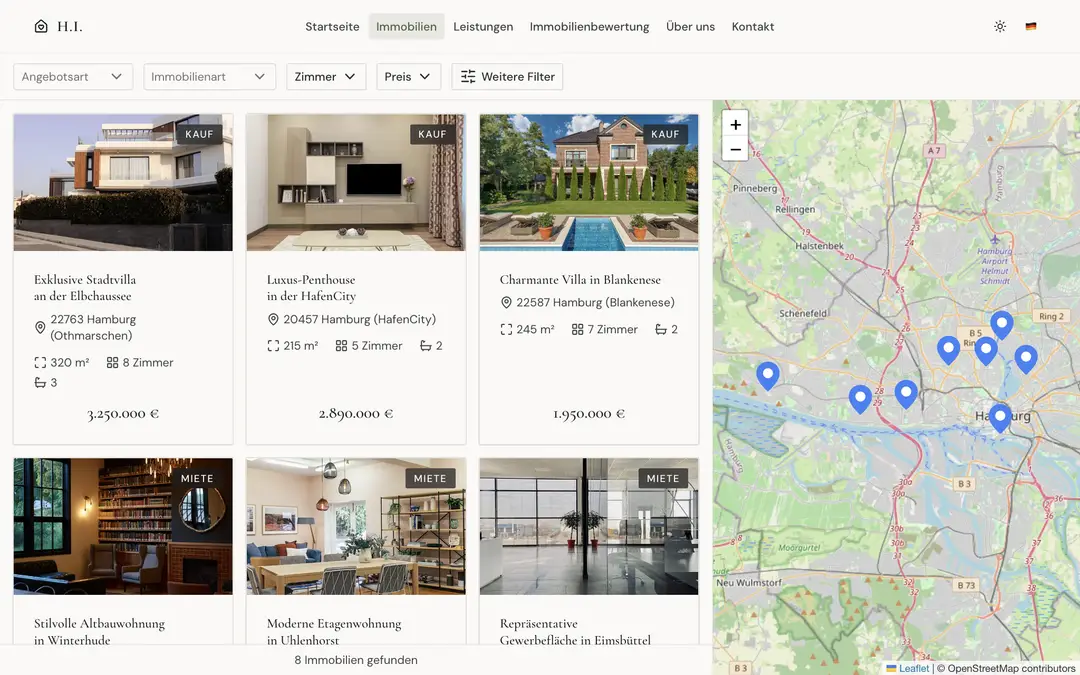This screenshot has height=675, width=1080.
Task: Click the bathtub icon on the Luxus-Penthouse card
Action: (x=424, y=345)
